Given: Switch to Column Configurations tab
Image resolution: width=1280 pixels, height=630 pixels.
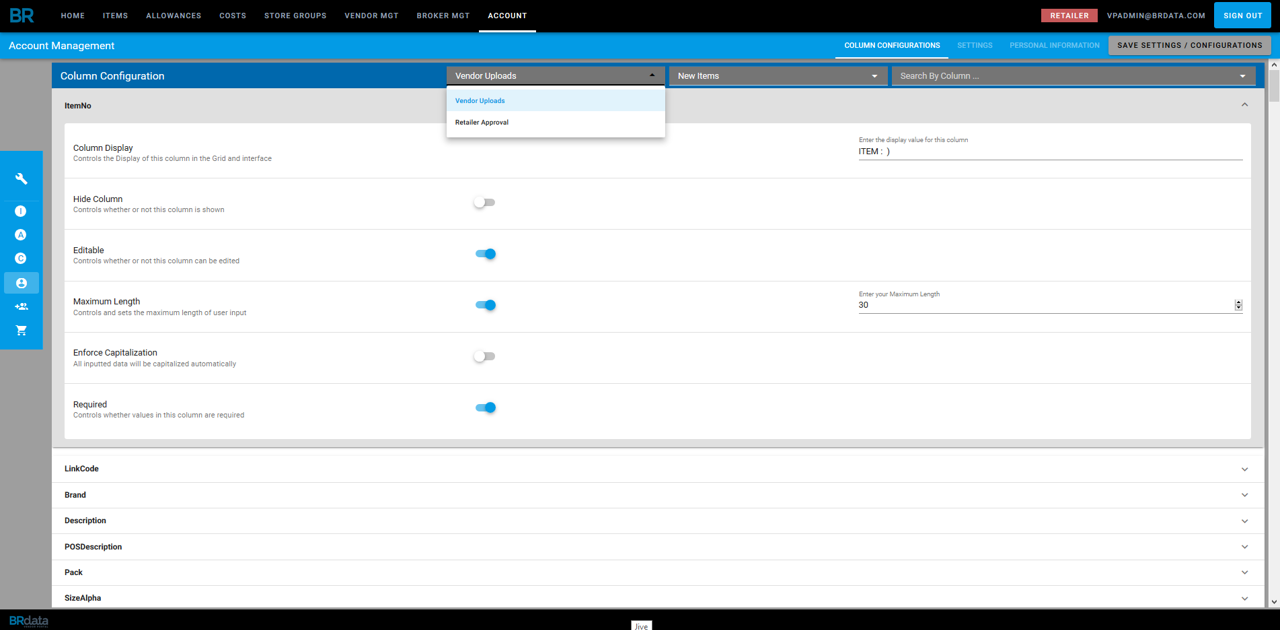Looking at the screenshot, I should (892, 45).
